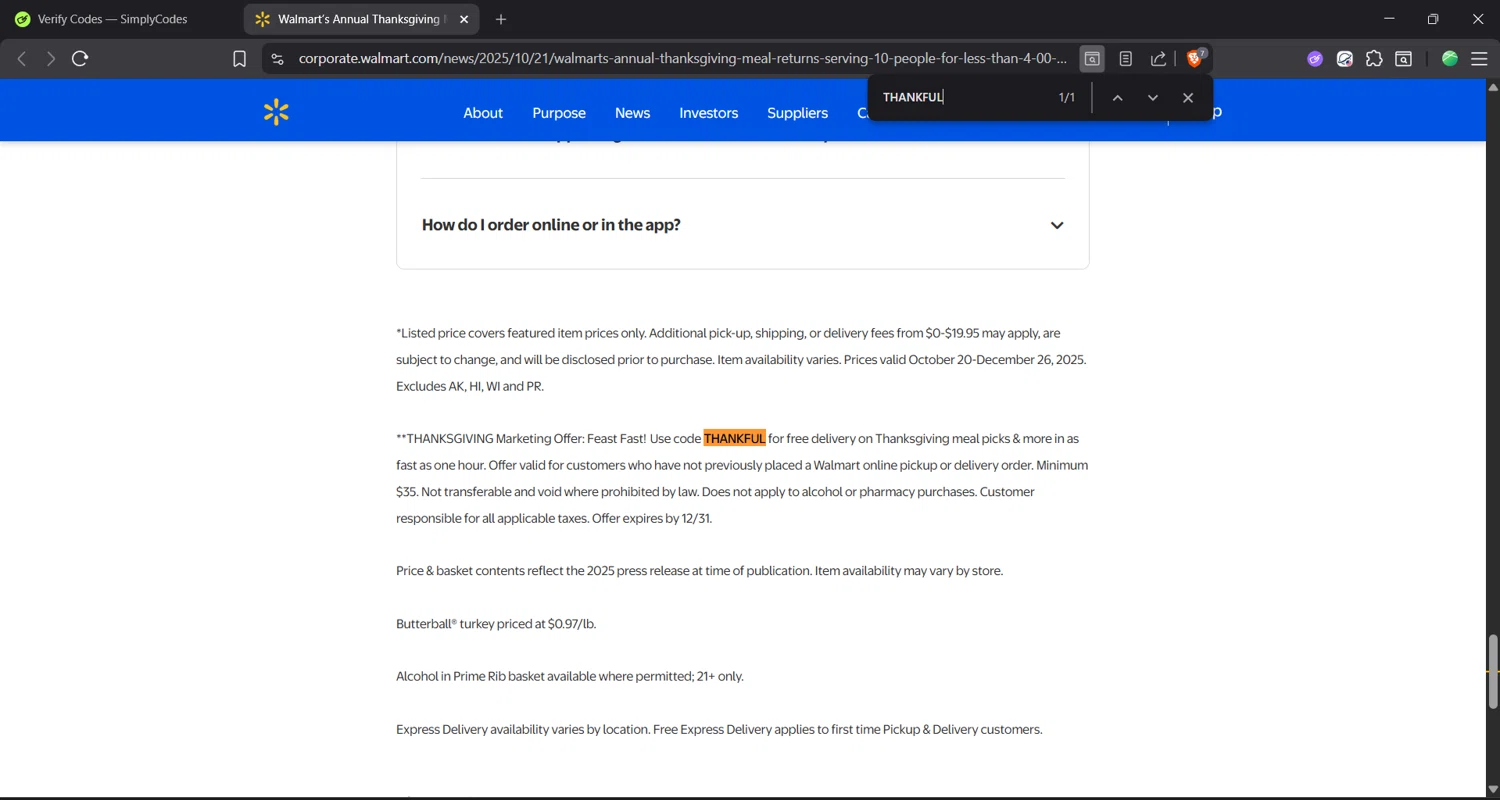
Task: Click the purple extension icon
Action: tap(1315, 59)
